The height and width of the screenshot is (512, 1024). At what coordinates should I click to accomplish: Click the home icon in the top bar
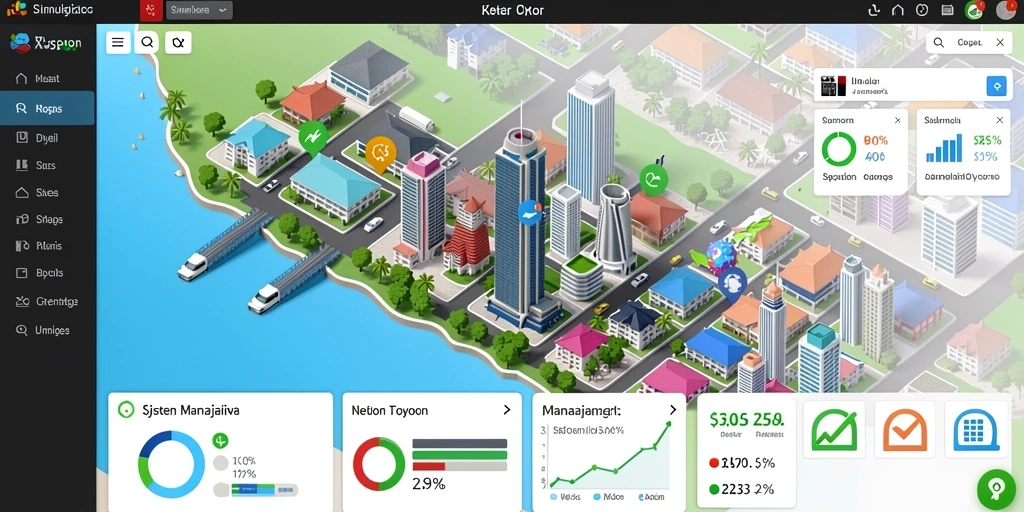coord(898,10)
